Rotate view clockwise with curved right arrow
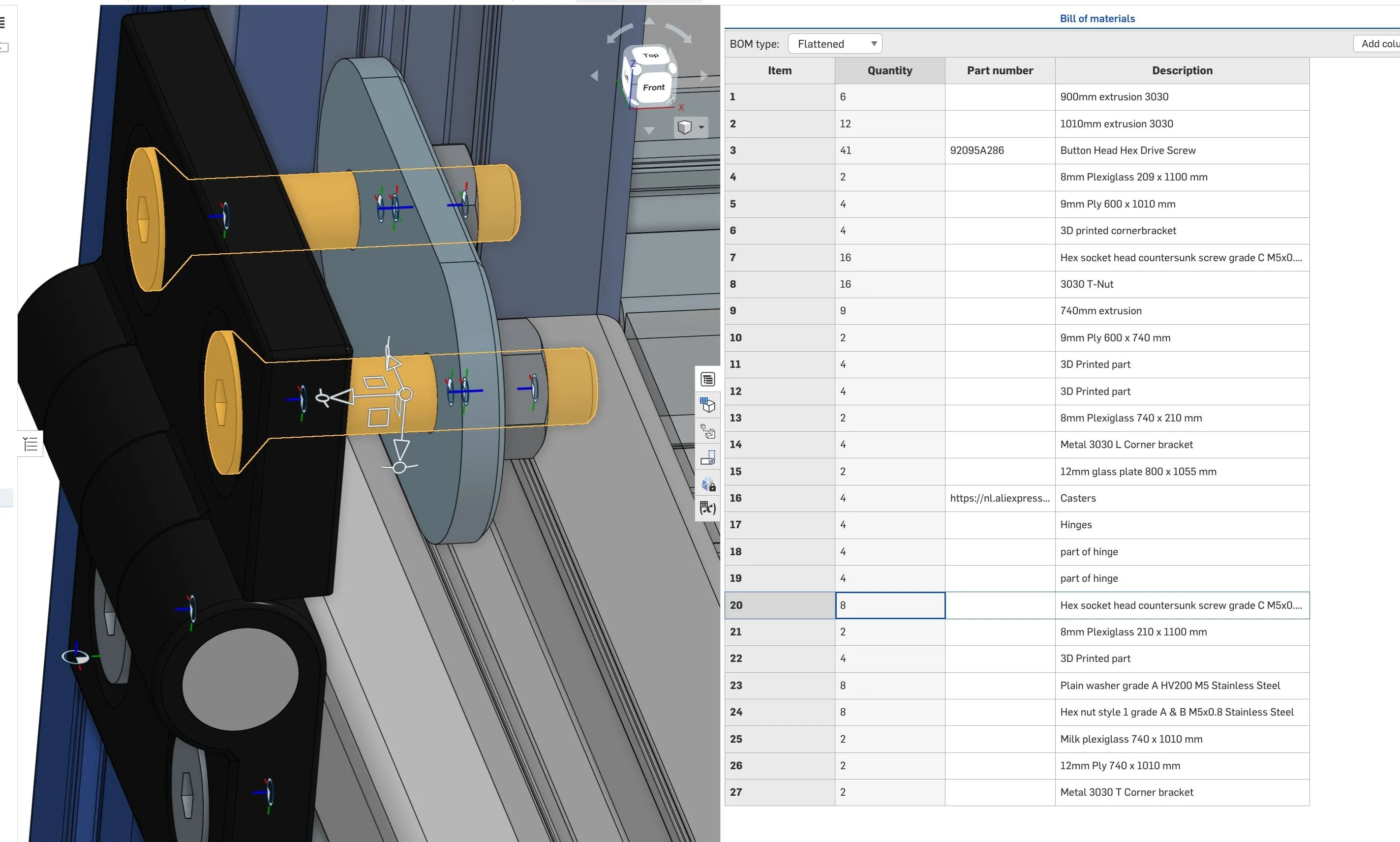 tap(679, 33)
